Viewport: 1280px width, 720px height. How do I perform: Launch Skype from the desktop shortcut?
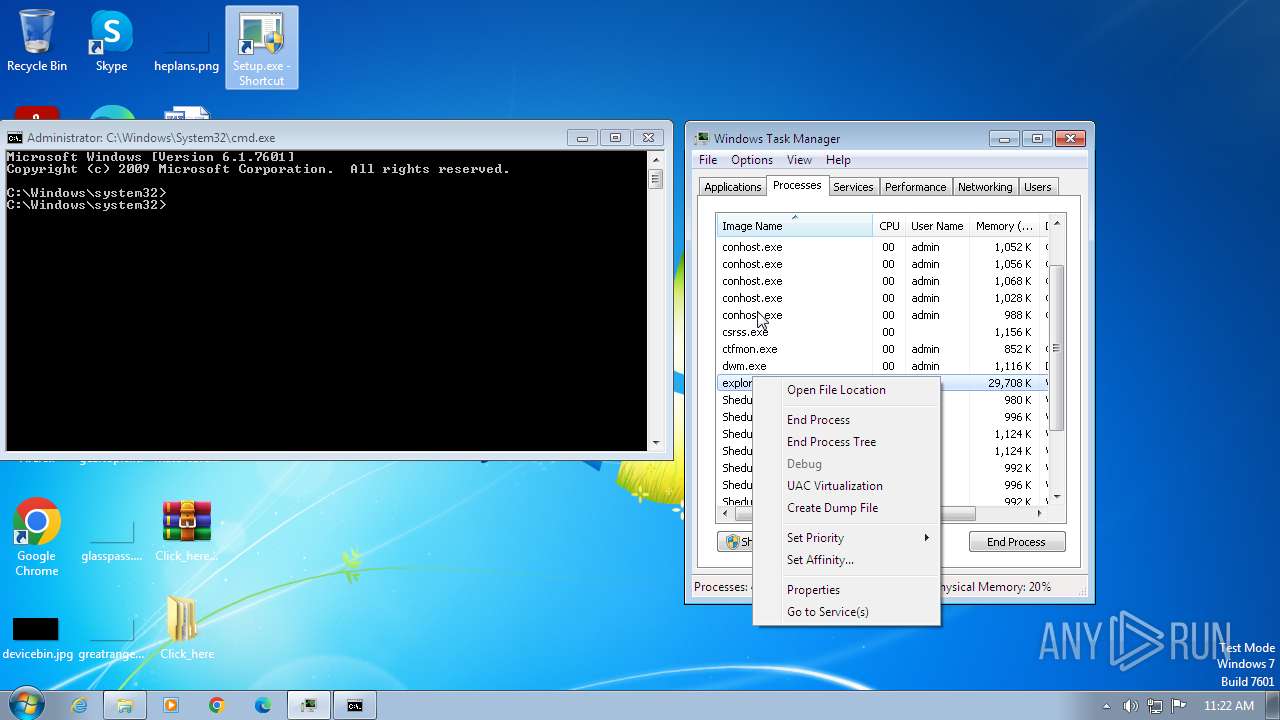click(111, 43)
